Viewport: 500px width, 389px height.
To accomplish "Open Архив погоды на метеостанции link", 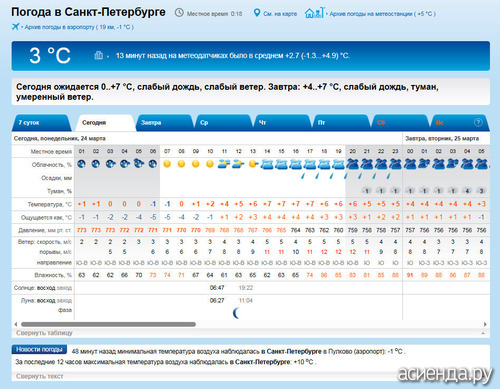I will coord(382,14).
